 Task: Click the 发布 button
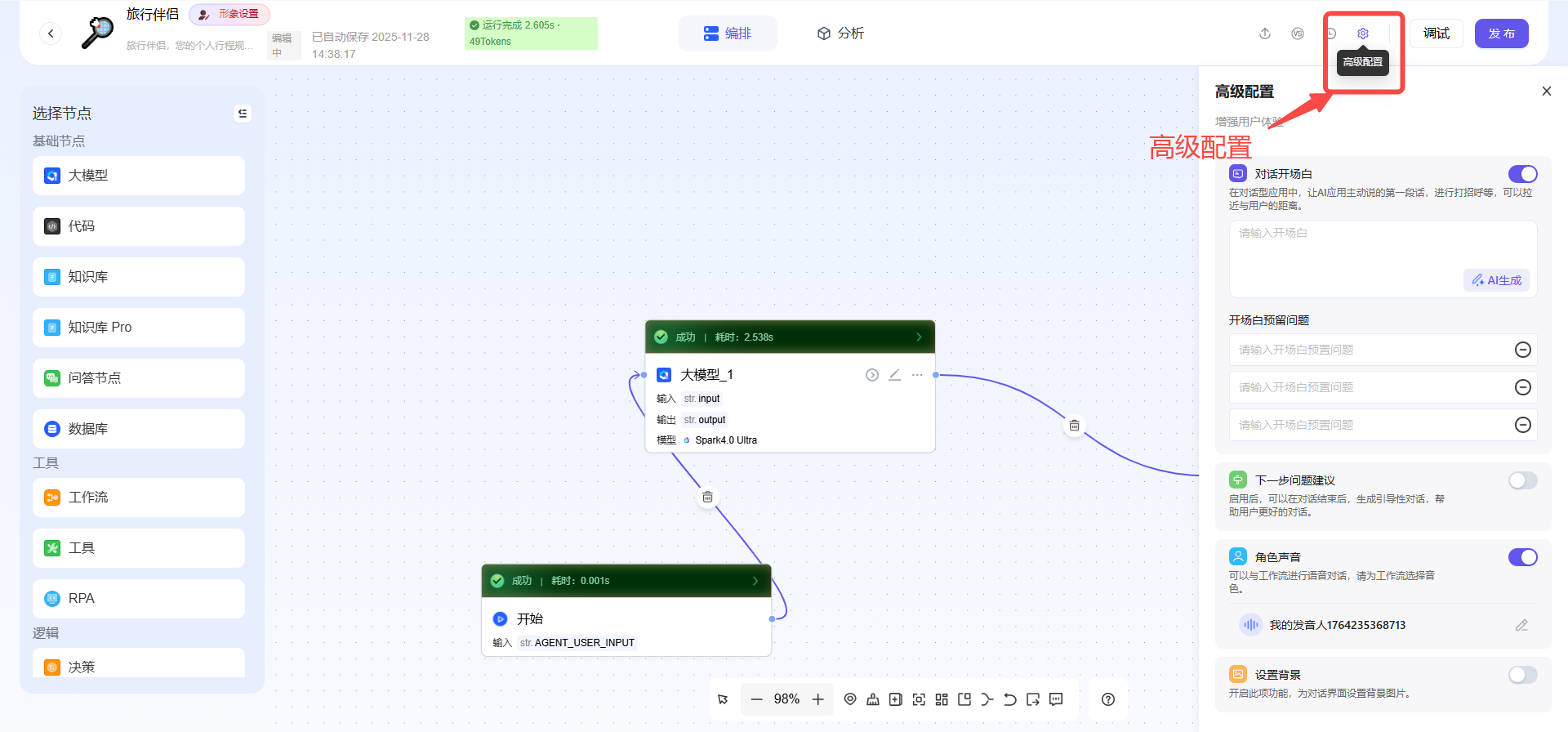pyautogui.click(x=1501, y=33)
